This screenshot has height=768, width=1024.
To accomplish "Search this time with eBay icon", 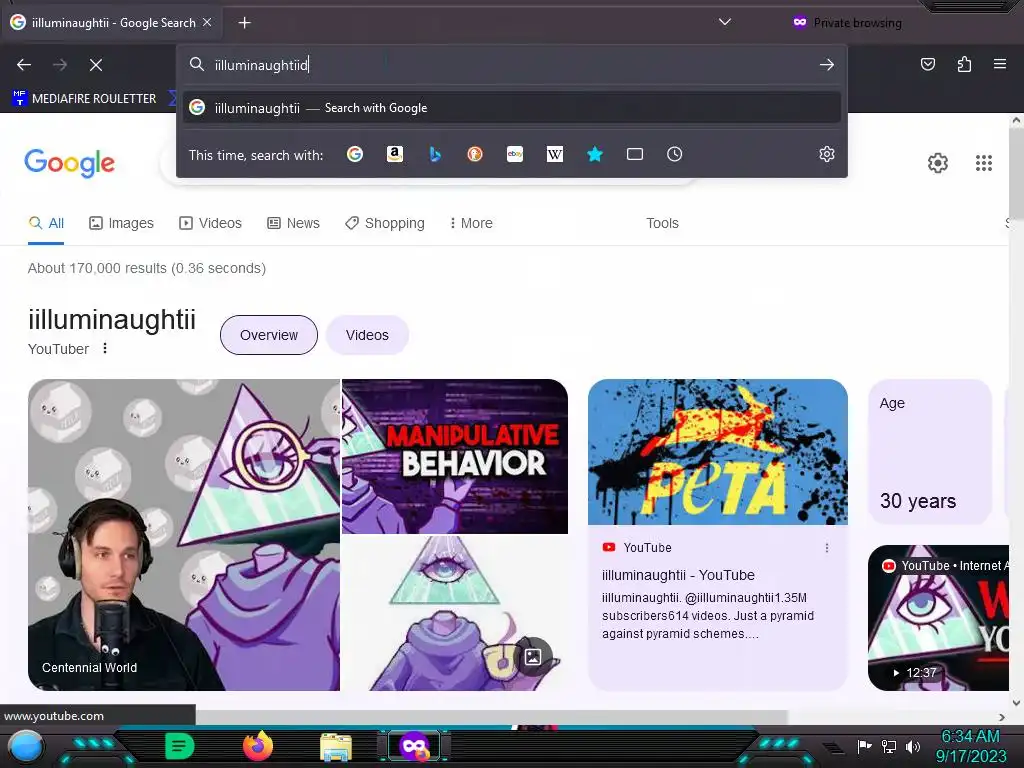I will (515, 154).
